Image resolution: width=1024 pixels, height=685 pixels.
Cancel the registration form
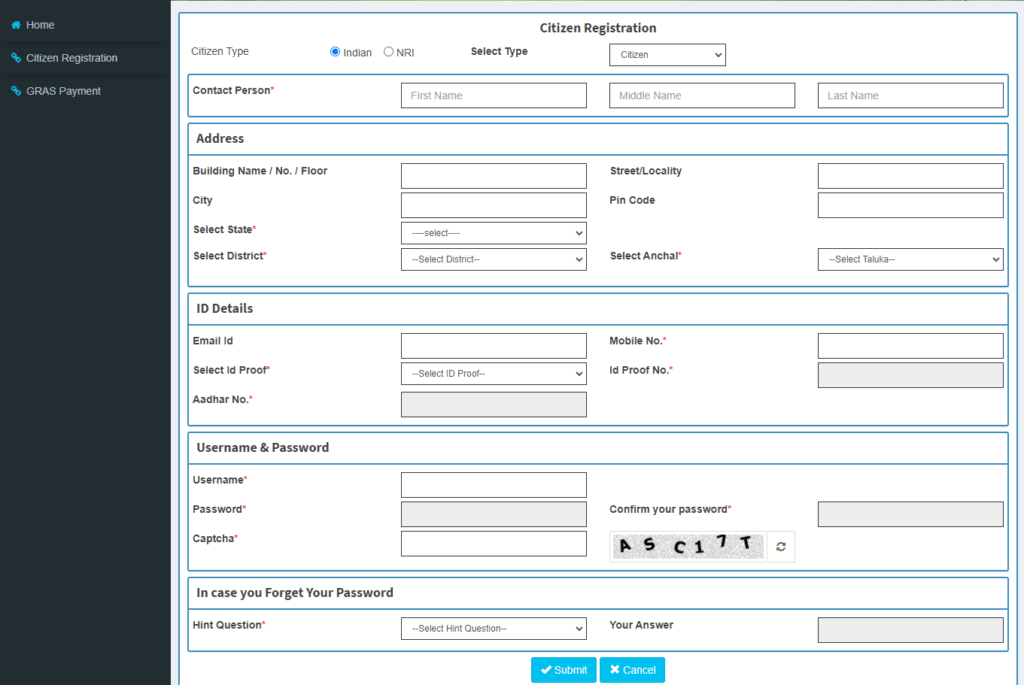pyautogui.click(x=632, y=670)
